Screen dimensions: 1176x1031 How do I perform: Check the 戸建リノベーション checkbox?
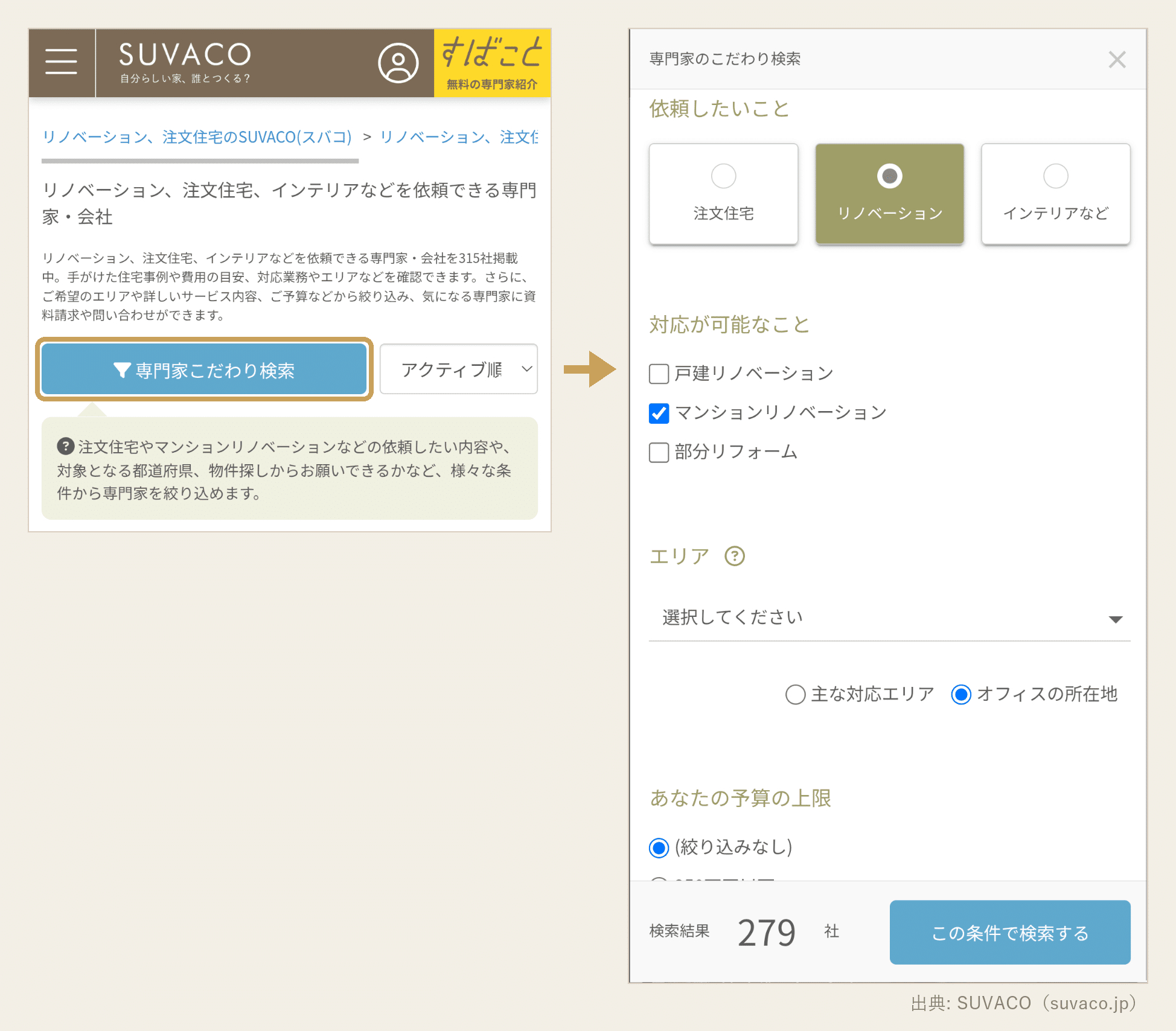(659, 374)
